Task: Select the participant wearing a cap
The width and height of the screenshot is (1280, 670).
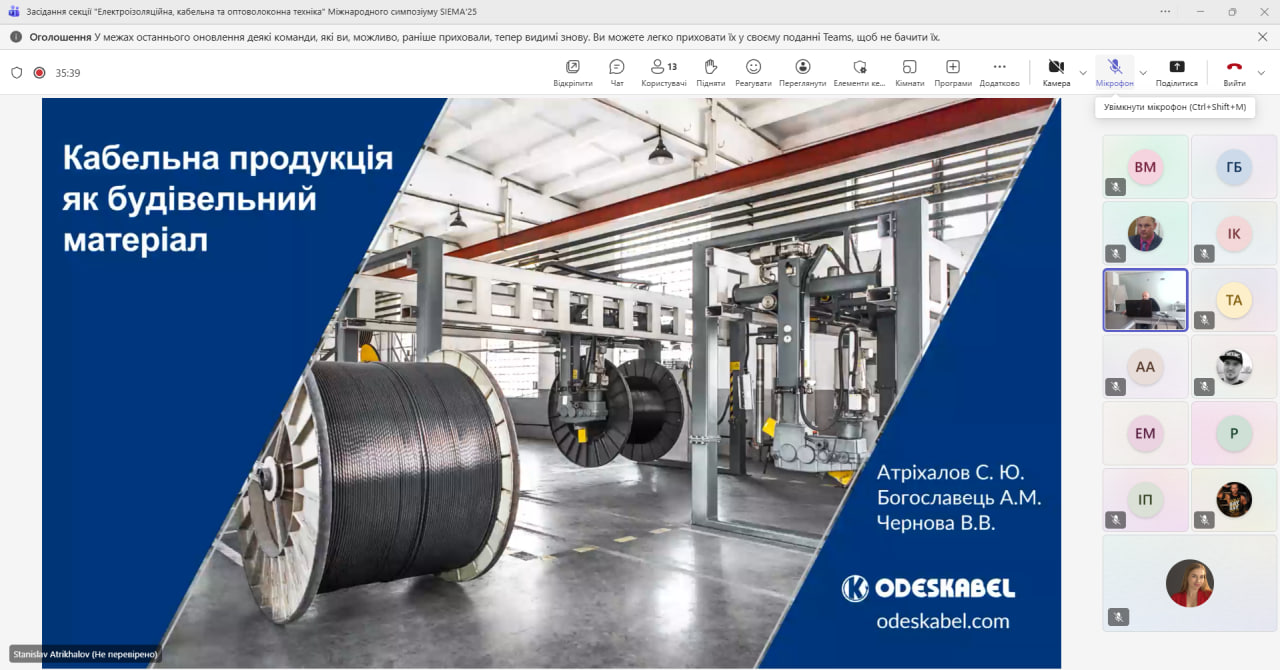Action: (x=1234, y=366)
